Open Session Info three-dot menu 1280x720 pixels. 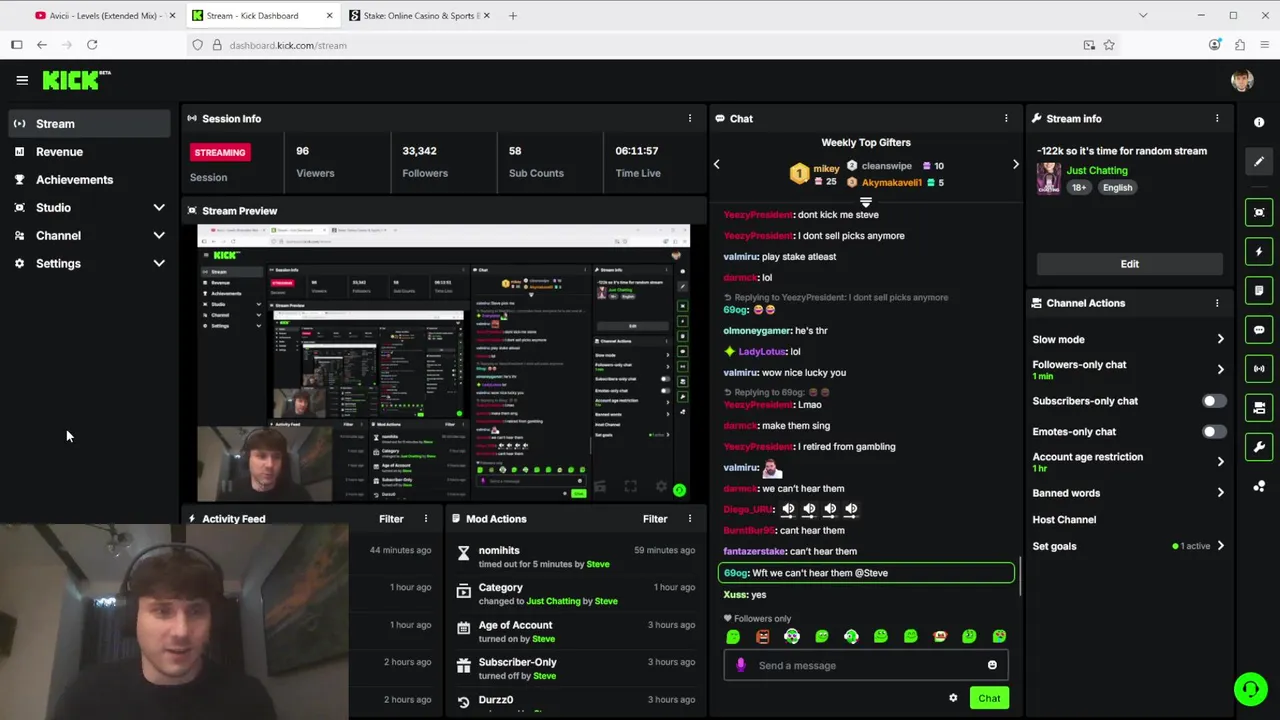tap(689, 118)
